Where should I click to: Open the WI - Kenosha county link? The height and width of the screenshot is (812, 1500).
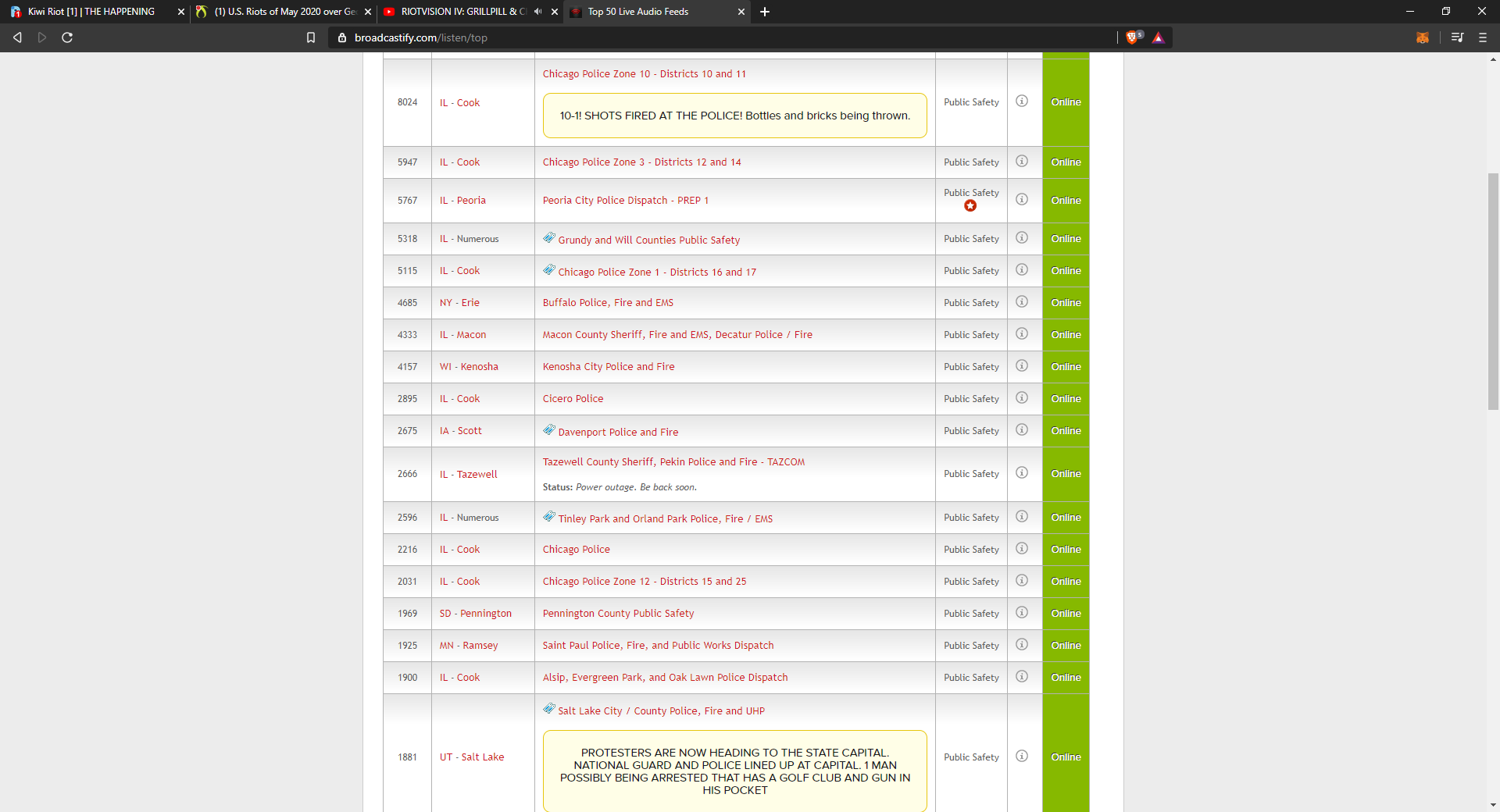469,367
